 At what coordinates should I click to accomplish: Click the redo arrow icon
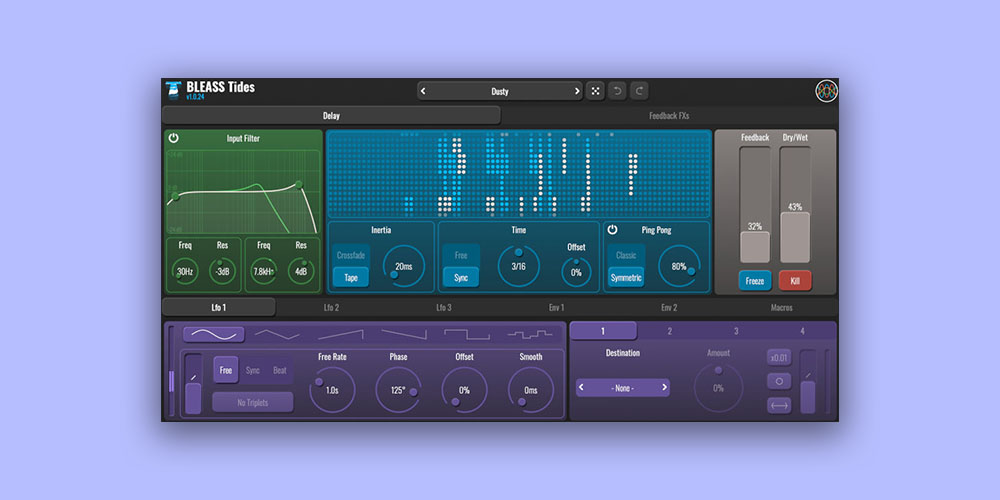tap(640, 91)
